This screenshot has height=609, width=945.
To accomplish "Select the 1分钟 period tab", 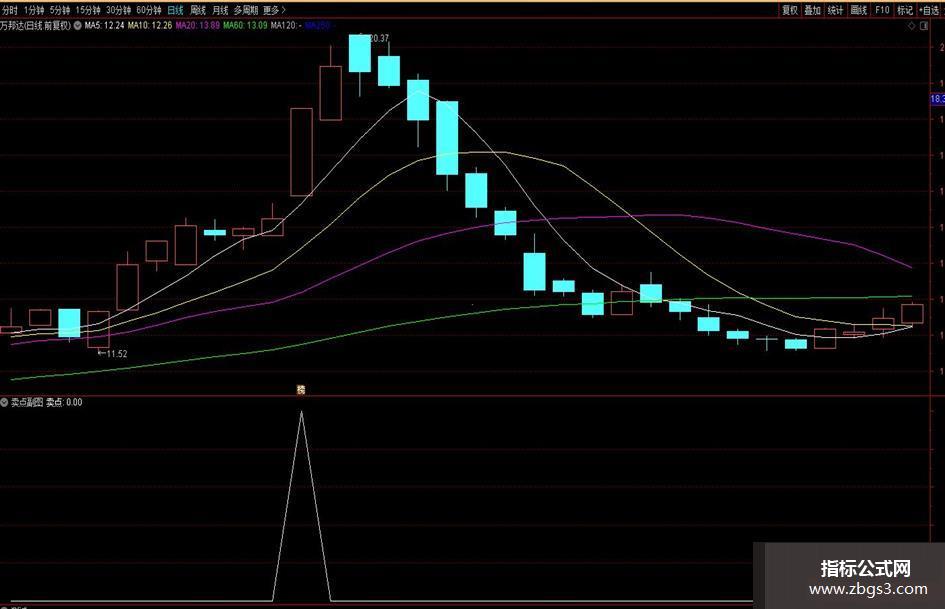I will pos(34,10).
